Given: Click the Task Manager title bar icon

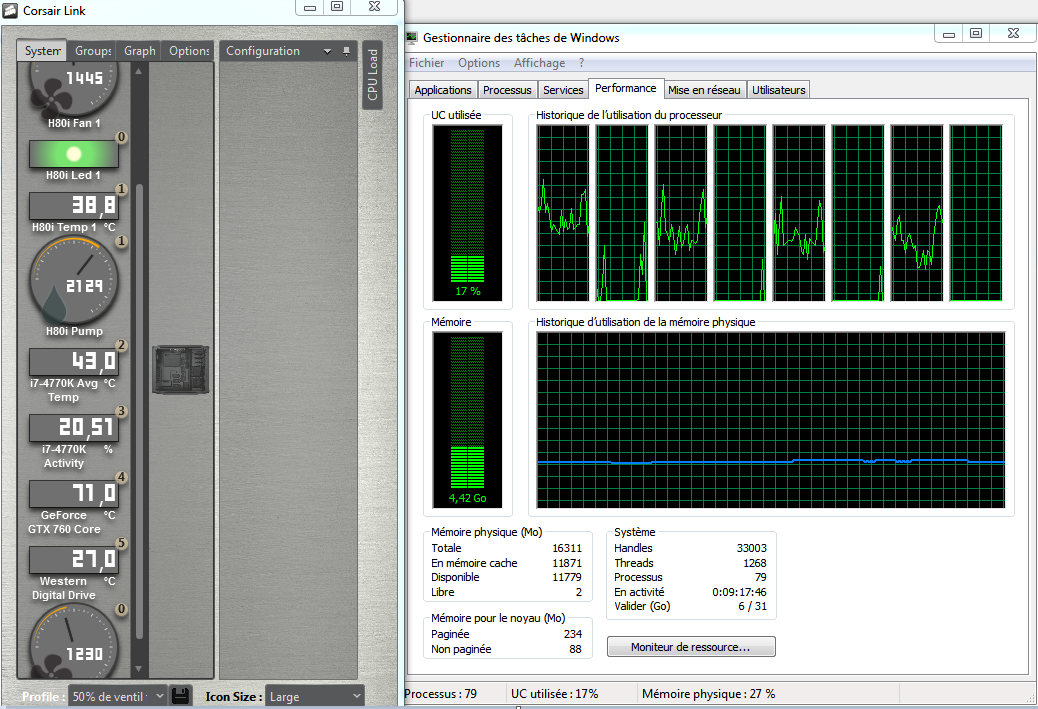Looking at the screenshot, I should pos(412,38).
